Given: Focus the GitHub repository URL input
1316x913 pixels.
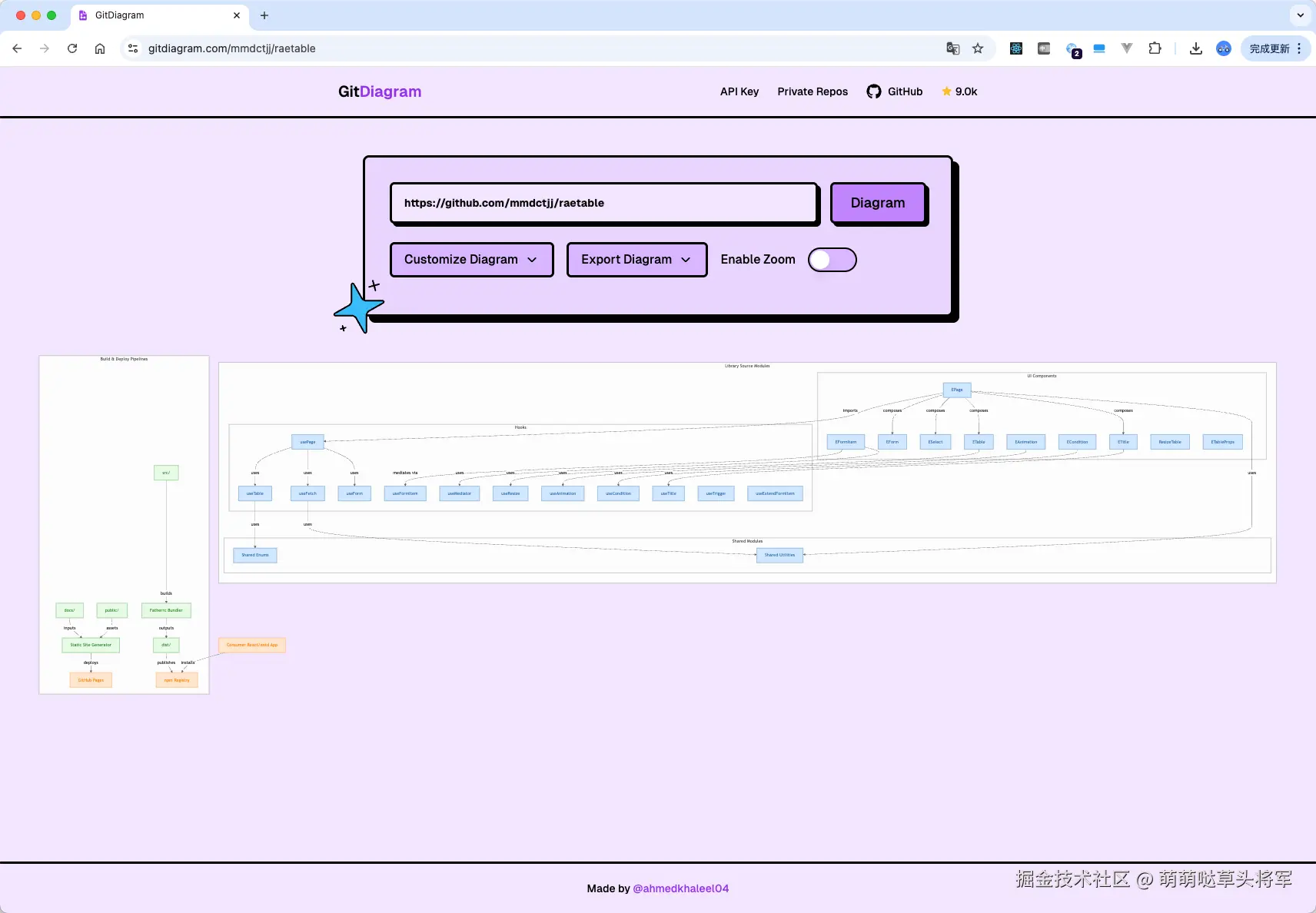Looking at the screenshot, I should [x=603, y=203].
